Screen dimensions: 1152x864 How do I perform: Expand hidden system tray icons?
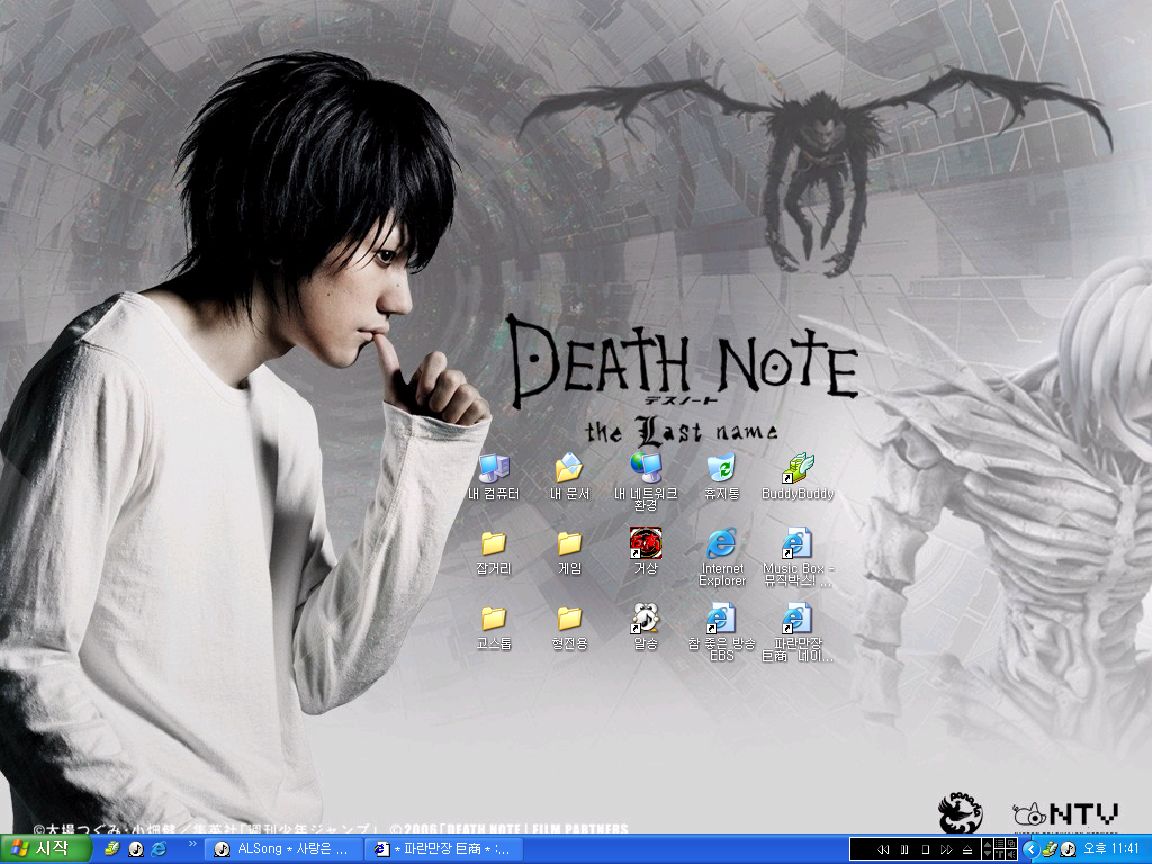click(1032, 849)
